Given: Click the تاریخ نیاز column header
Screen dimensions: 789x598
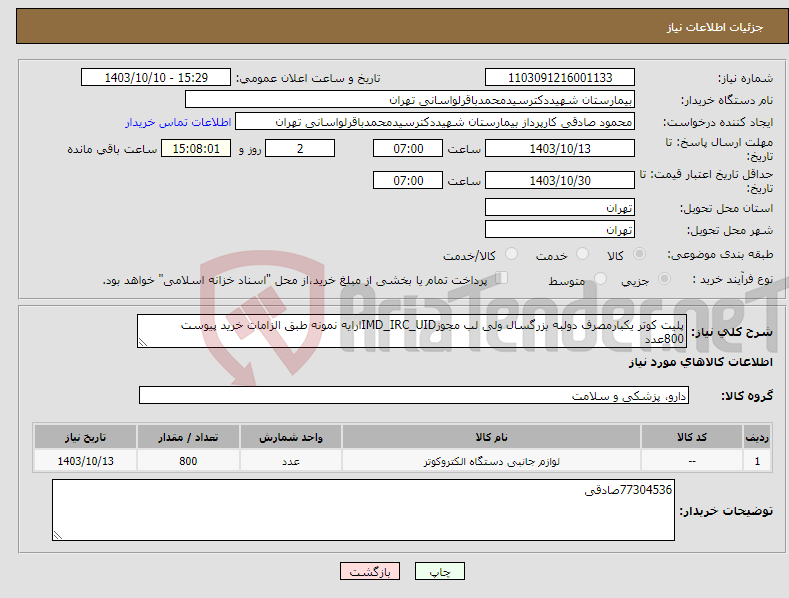Looking at the screenshot, I should click(86, 437).
